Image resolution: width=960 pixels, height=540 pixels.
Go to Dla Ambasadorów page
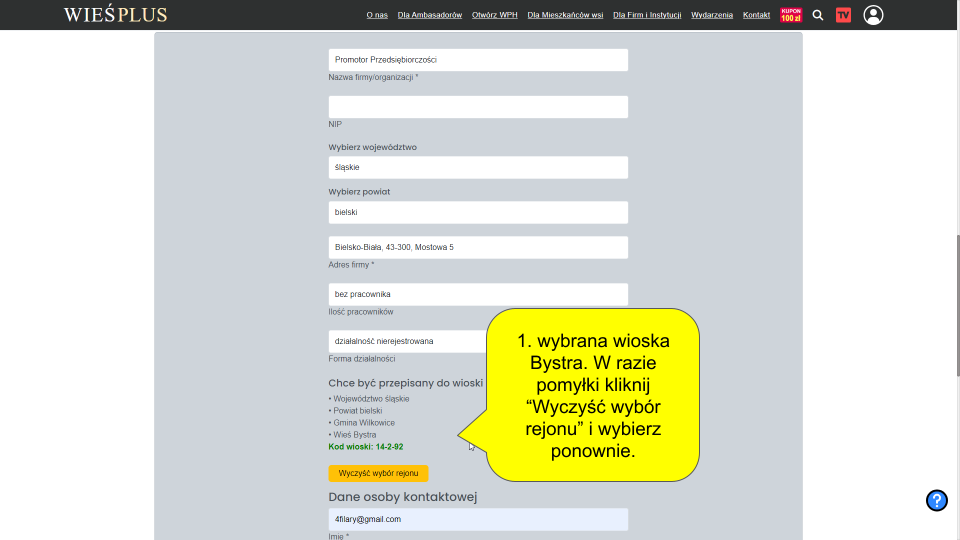(x=430, y=15)
